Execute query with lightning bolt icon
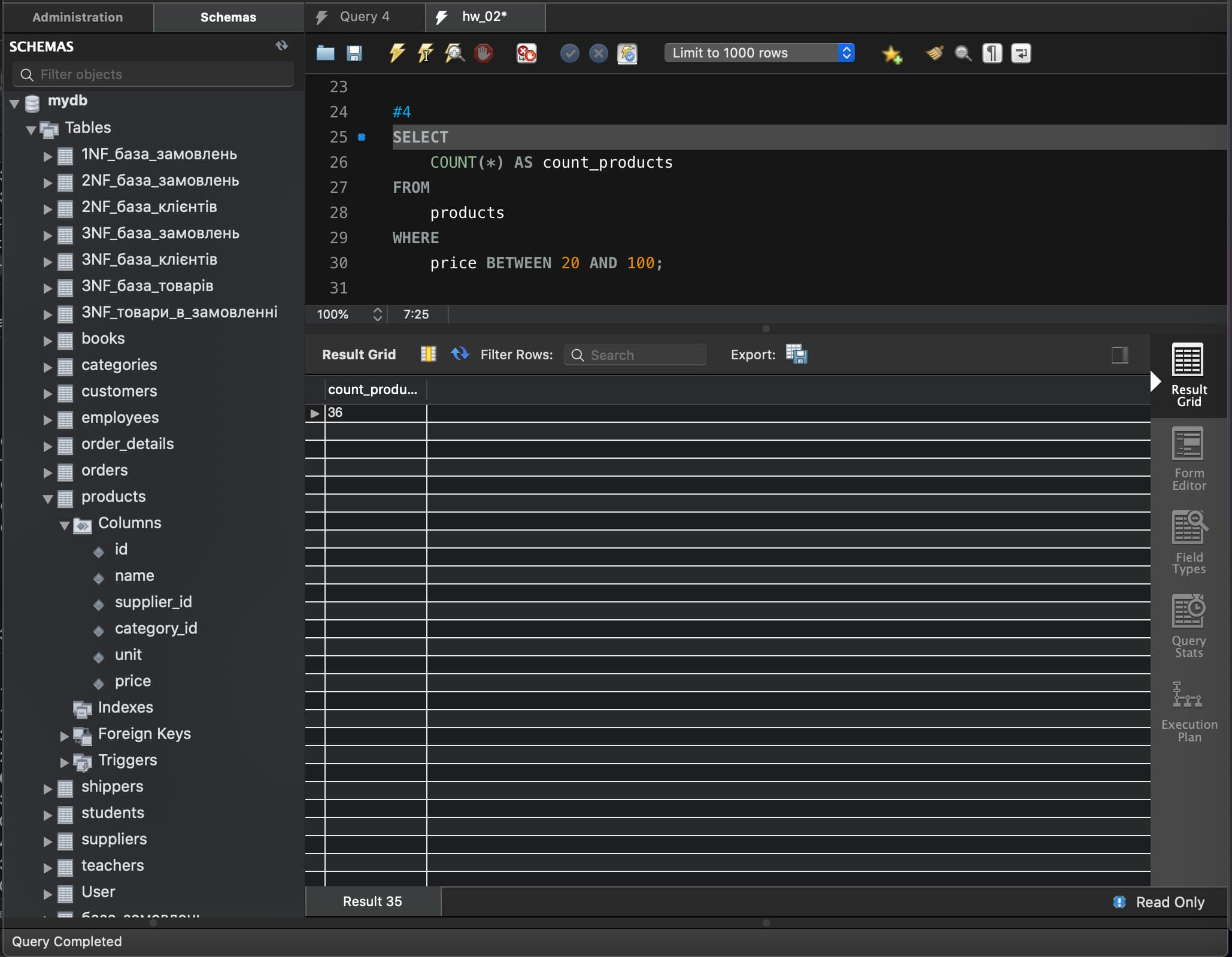The width and height of the screenshot is (1232, 957). point(396,53)
